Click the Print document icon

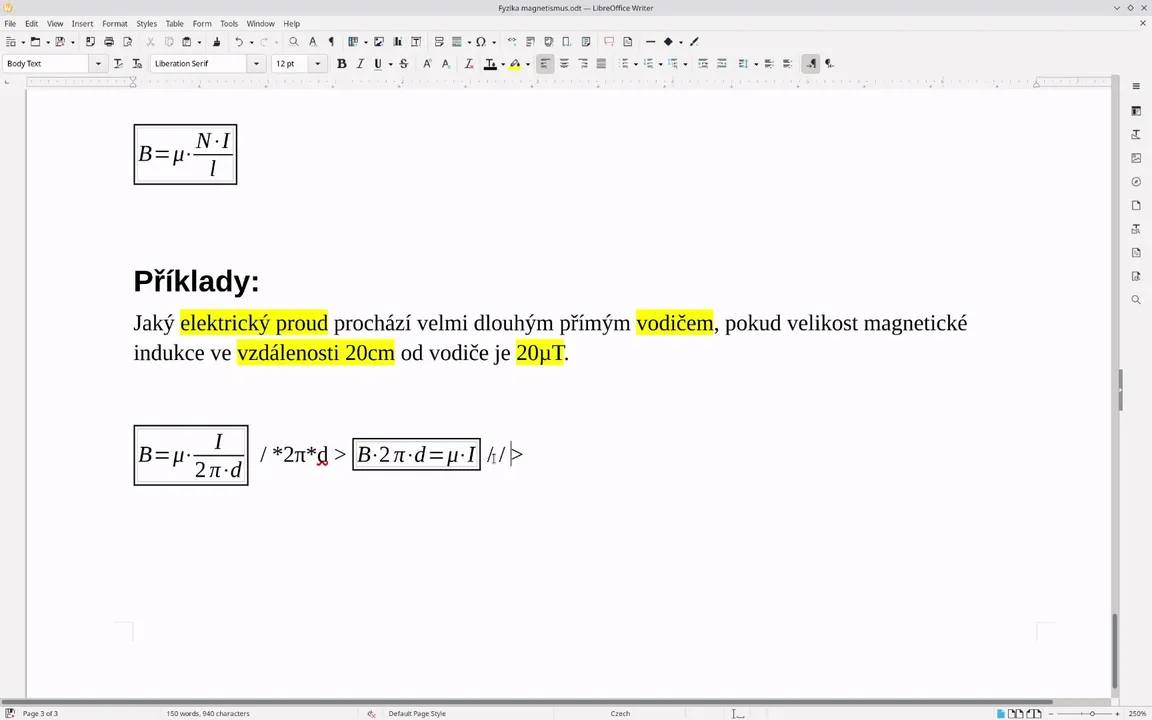(x=109, y=42)
